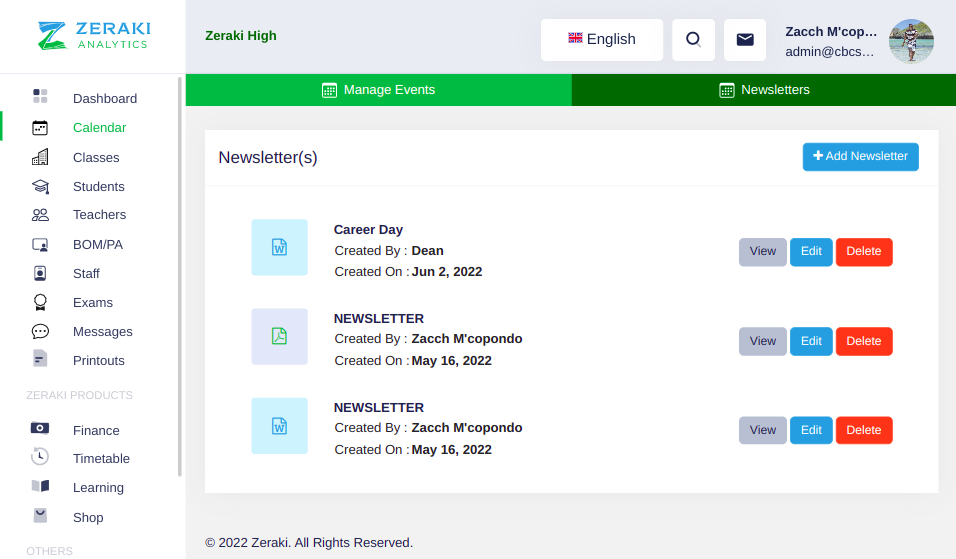Click the Newsletter(s) heading

click(268, 157)
